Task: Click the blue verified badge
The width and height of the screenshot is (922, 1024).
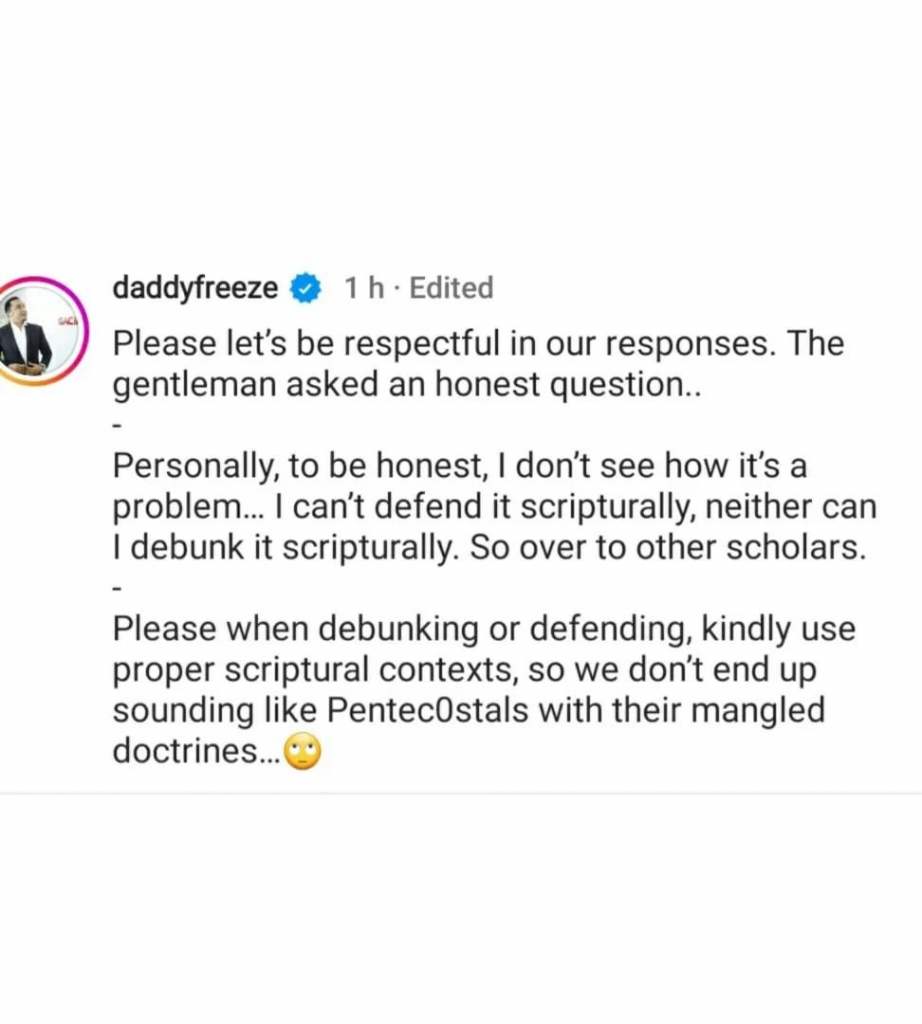Action: coord(304,289)
